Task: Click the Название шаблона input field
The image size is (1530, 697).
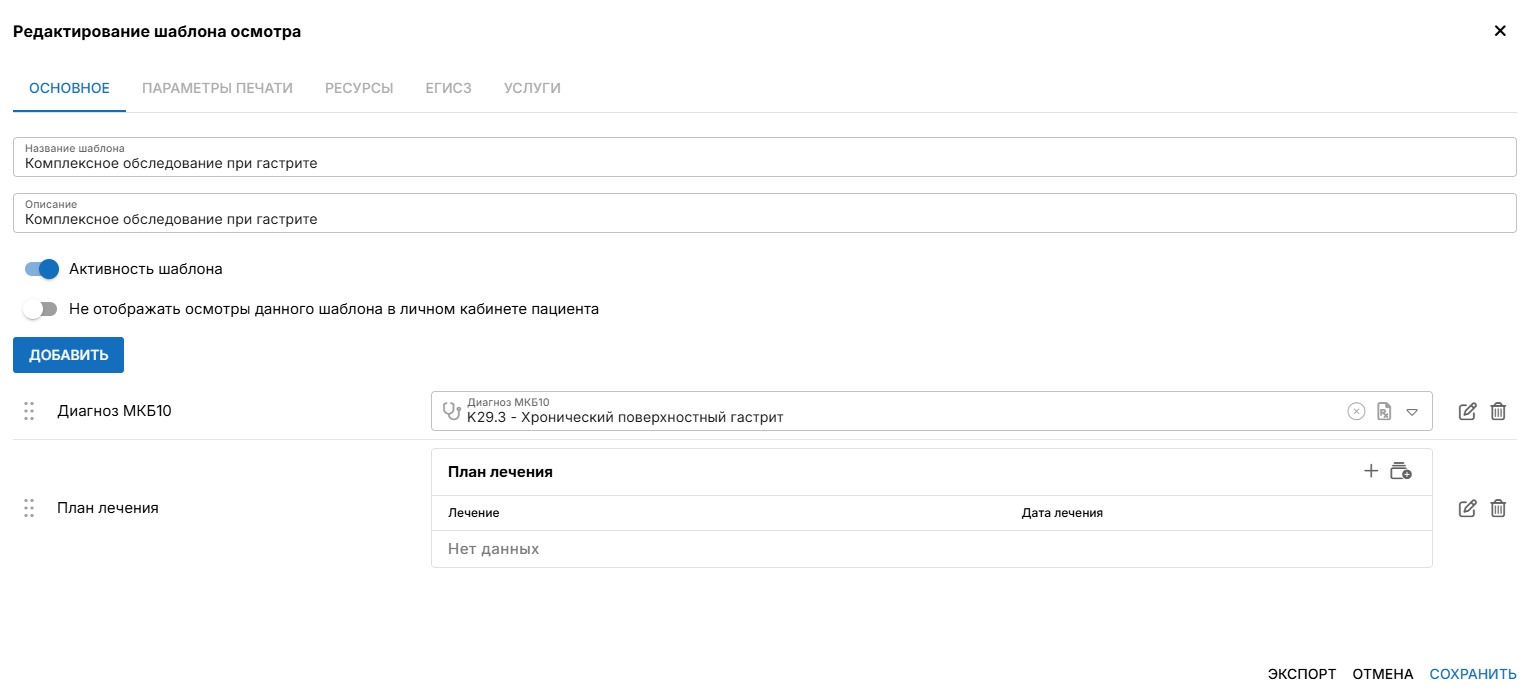Action: click(764, 163)
